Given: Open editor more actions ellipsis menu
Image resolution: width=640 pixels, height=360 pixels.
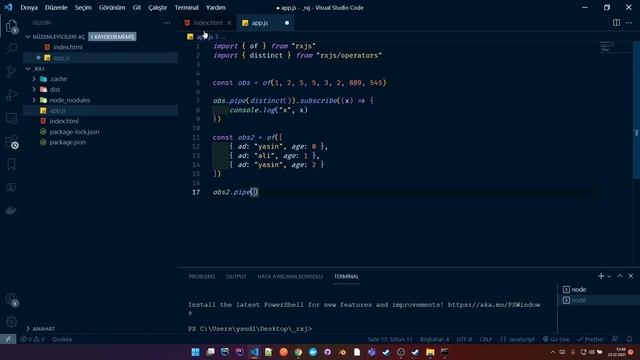Looking at the screenshot, I should (629, 23).
